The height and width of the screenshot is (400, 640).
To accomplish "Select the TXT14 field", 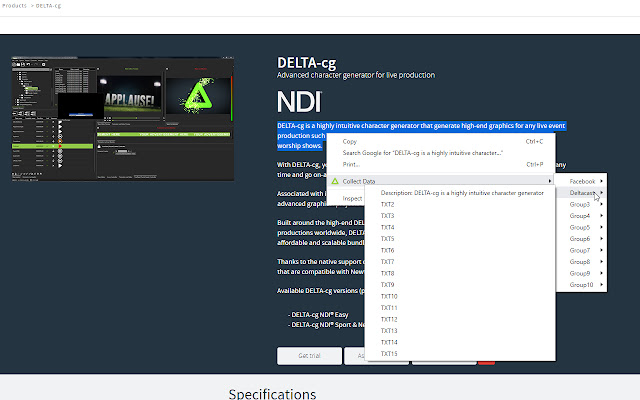I will coord(460,342).
